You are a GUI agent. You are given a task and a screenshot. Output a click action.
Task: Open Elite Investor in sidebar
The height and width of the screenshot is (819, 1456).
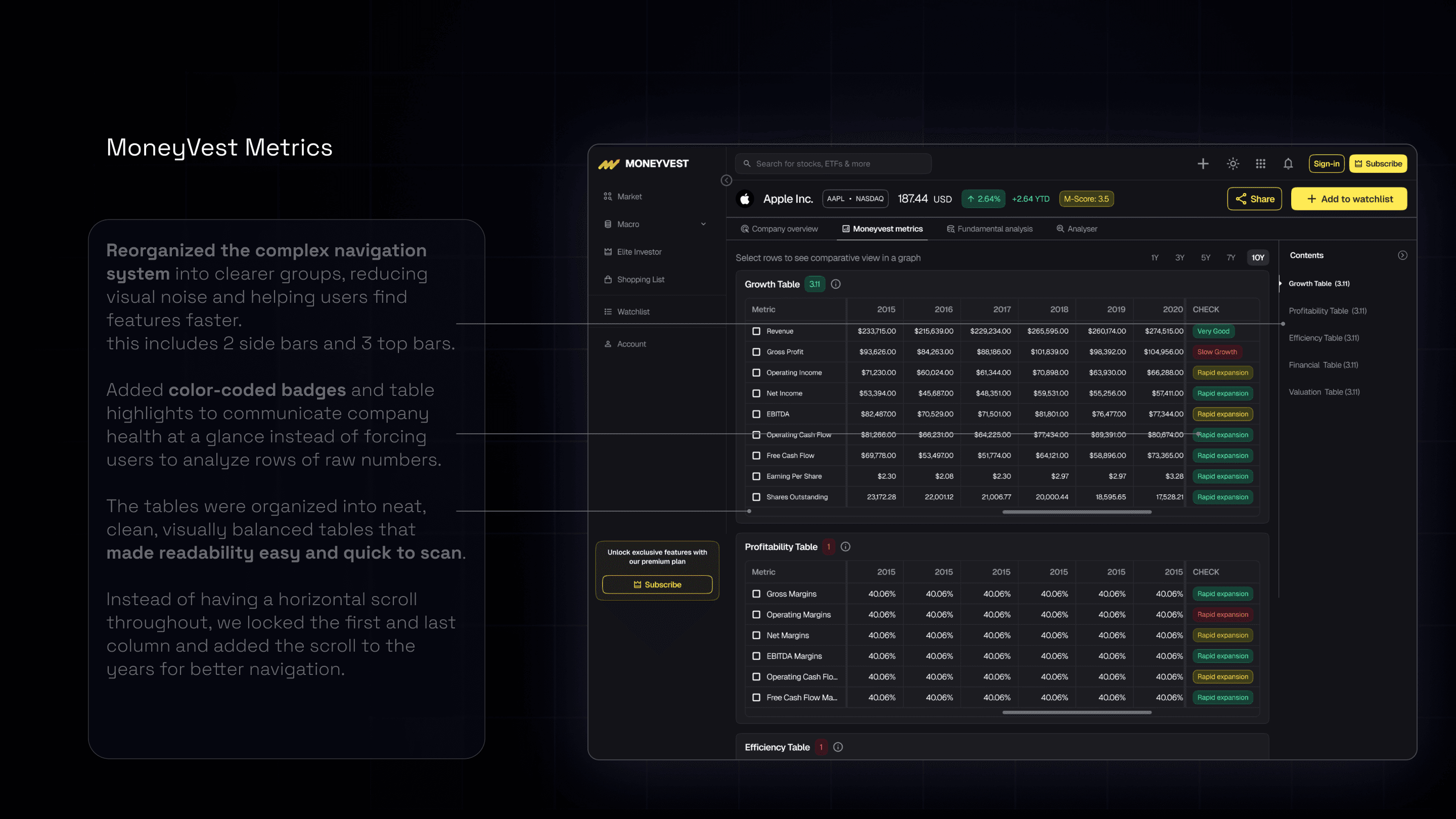(x=639, y=252)
